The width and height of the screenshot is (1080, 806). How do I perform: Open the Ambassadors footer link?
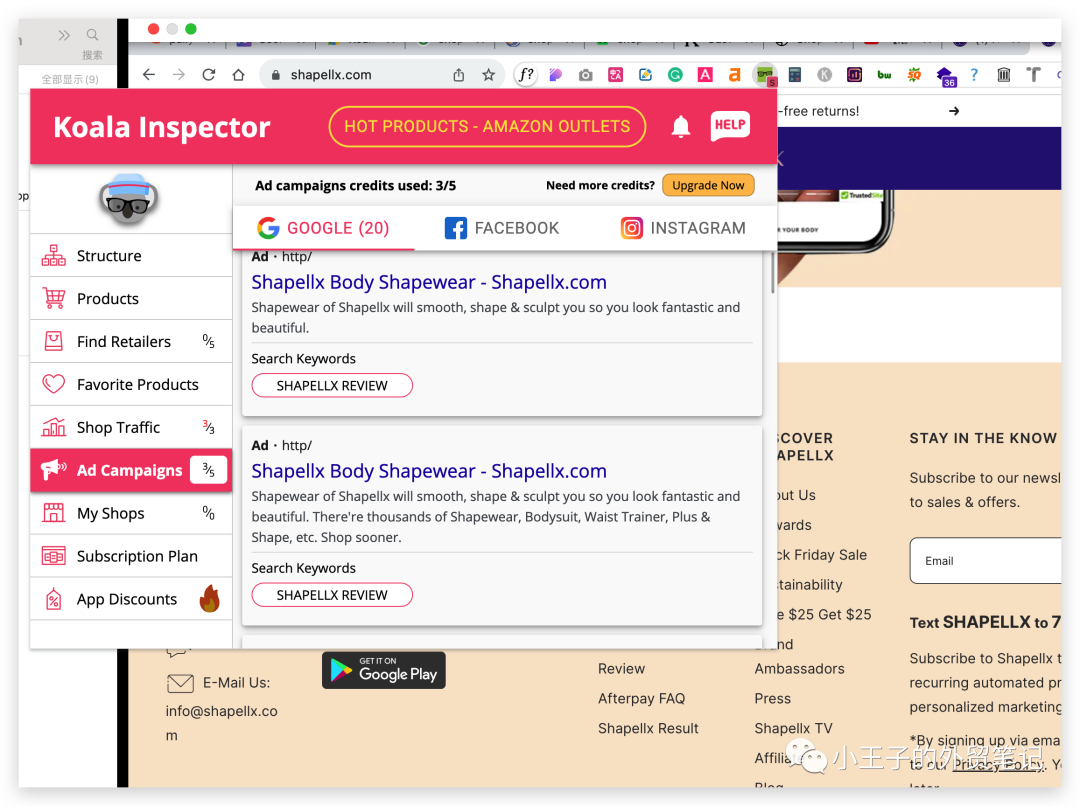[x=799, y=668]
